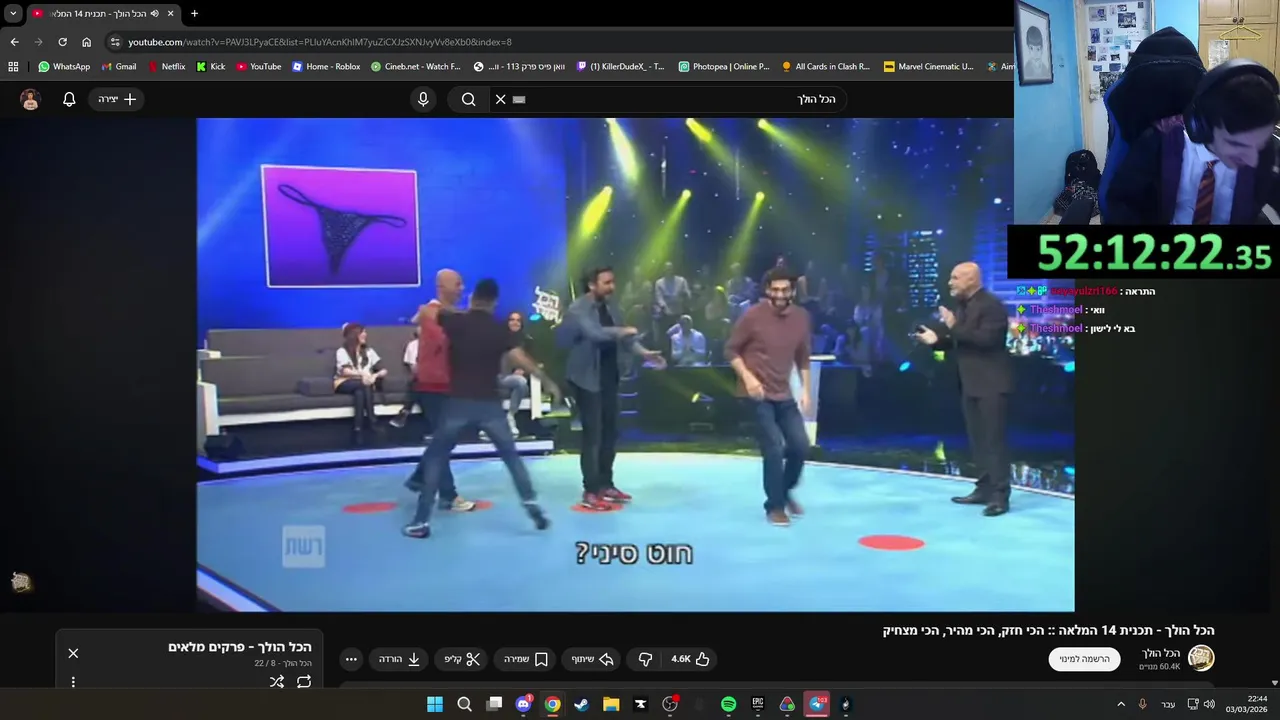Switch to Chrome on the taskbar
Screen dimensions: 1280x720
pyautogui.click(x=552, y=704)
